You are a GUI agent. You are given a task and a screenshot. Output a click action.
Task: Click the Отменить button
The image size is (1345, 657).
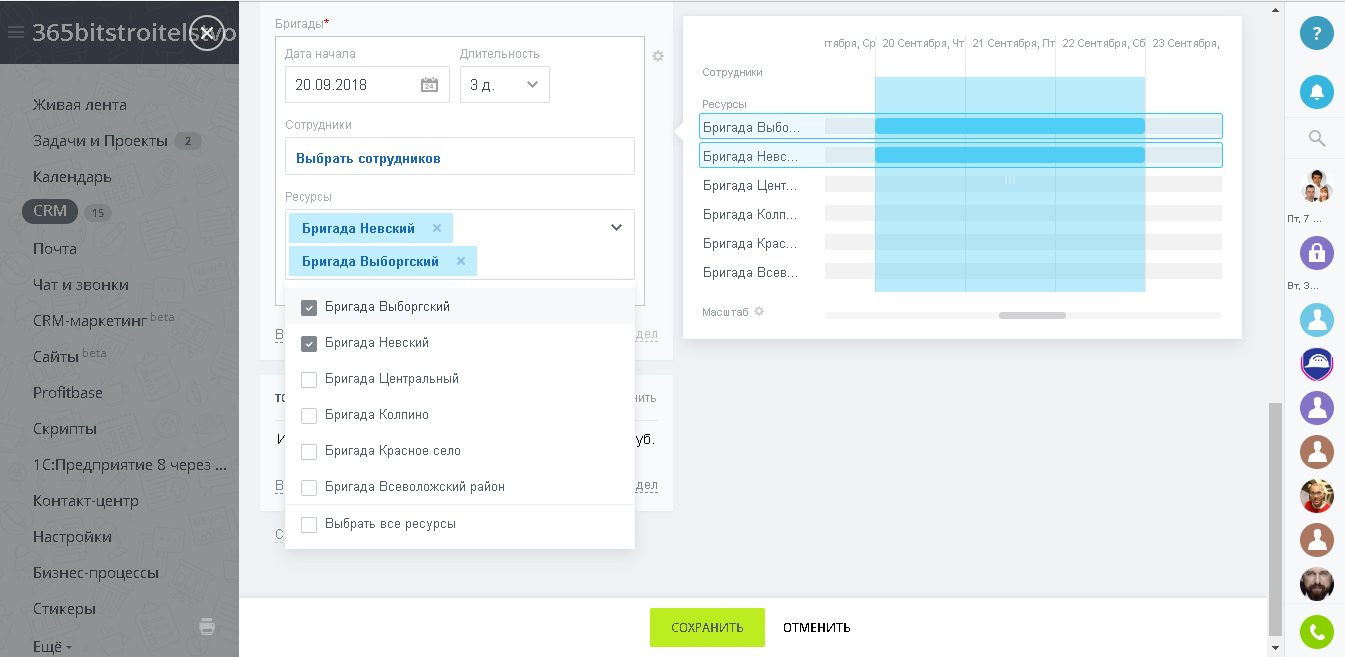coord(816,628)
